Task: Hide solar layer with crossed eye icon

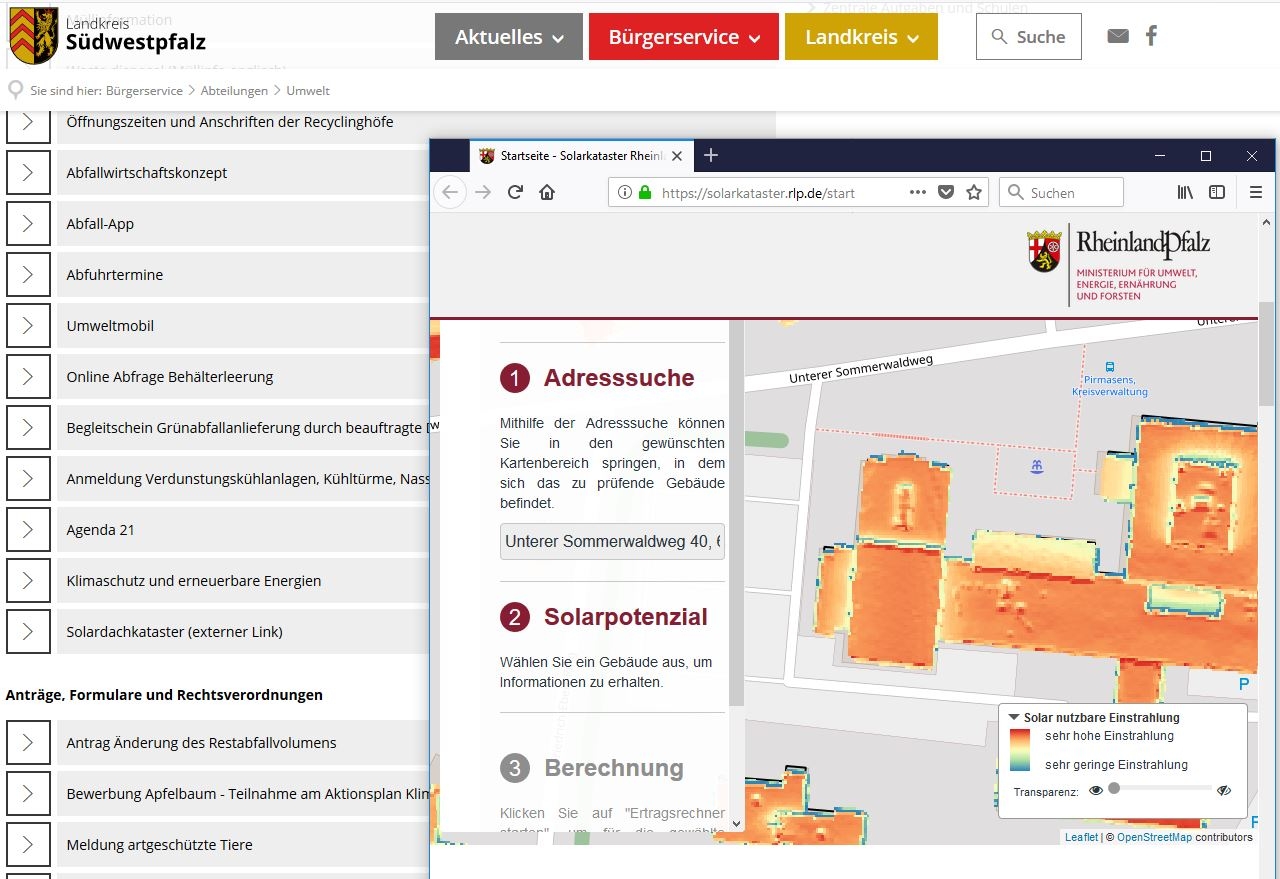Action: click(x=1224, y=790)
